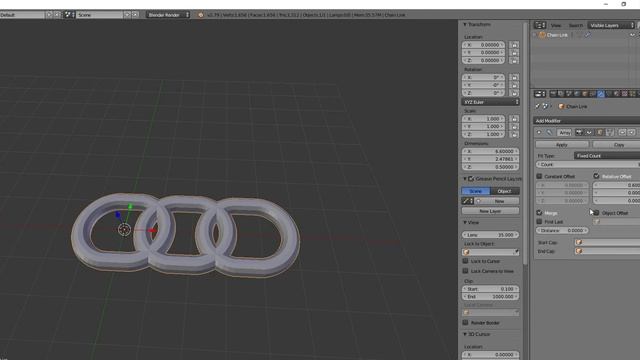Toggle Chain Link visibility eye in outliner
The image size is (640, 360).
pos(632,35)
